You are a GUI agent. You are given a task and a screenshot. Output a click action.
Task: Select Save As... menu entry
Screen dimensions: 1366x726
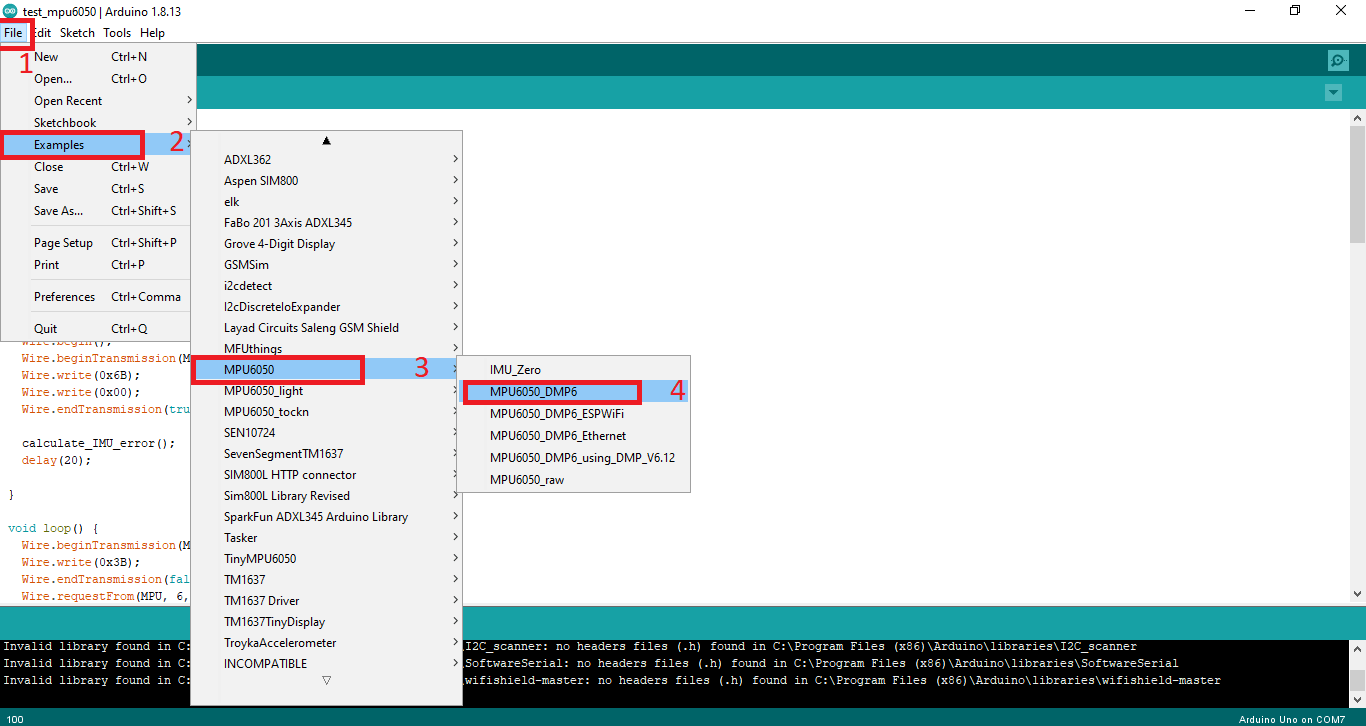[97, 211]
